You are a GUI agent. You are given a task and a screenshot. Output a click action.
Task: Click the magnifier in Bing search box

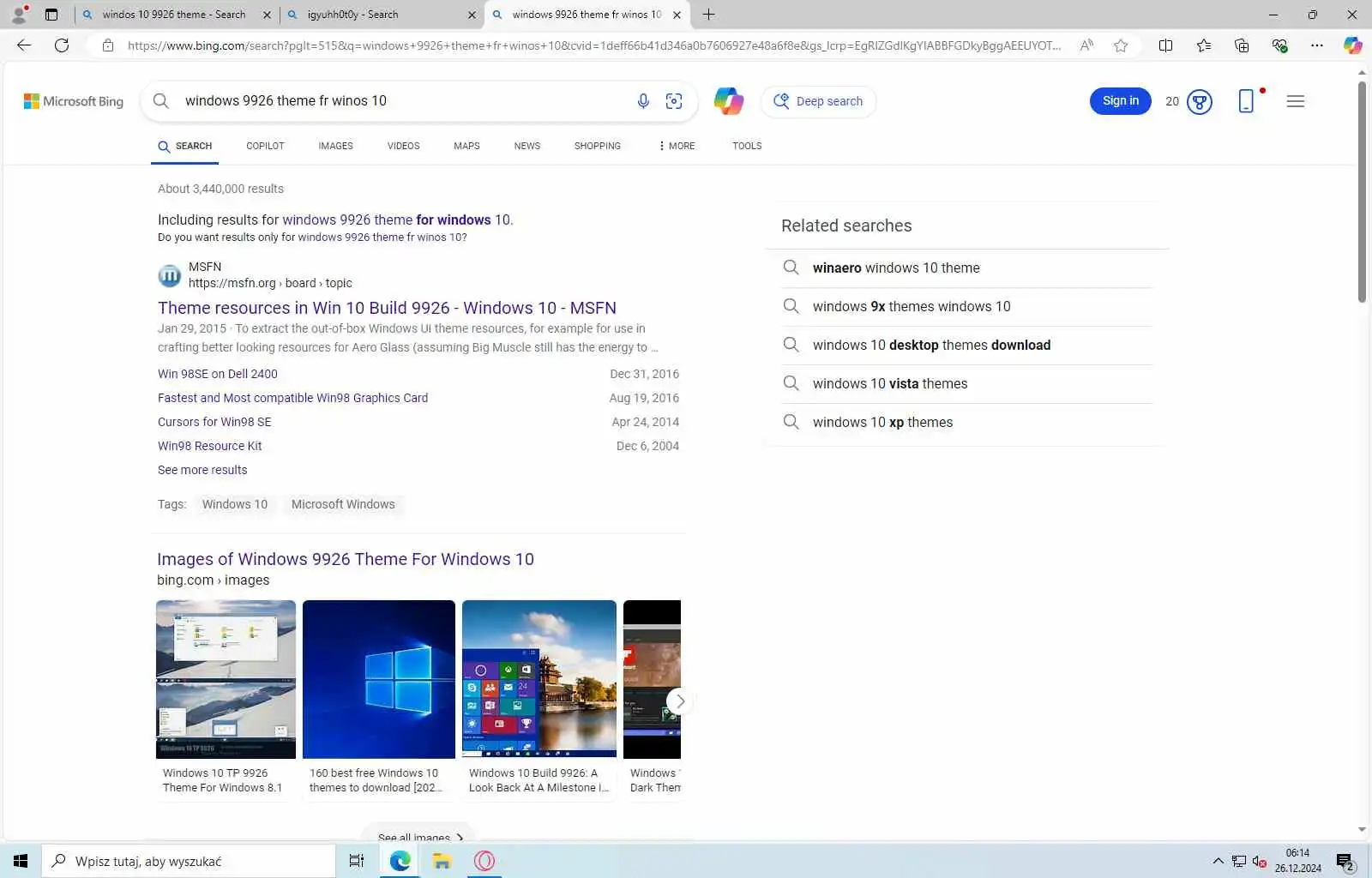161,101
